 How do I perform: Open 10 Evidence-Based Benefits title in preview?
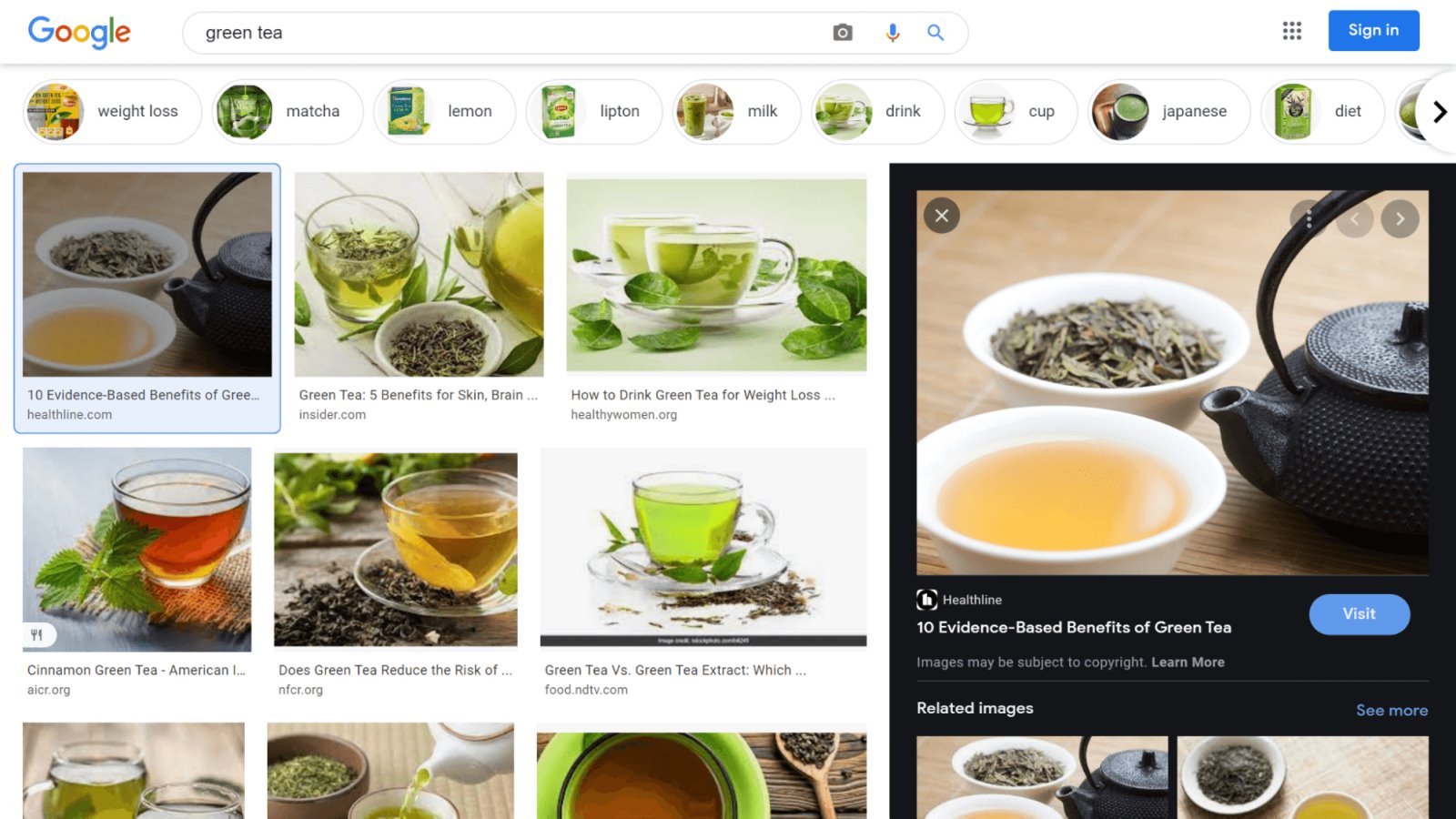(x=1074, y=627)
